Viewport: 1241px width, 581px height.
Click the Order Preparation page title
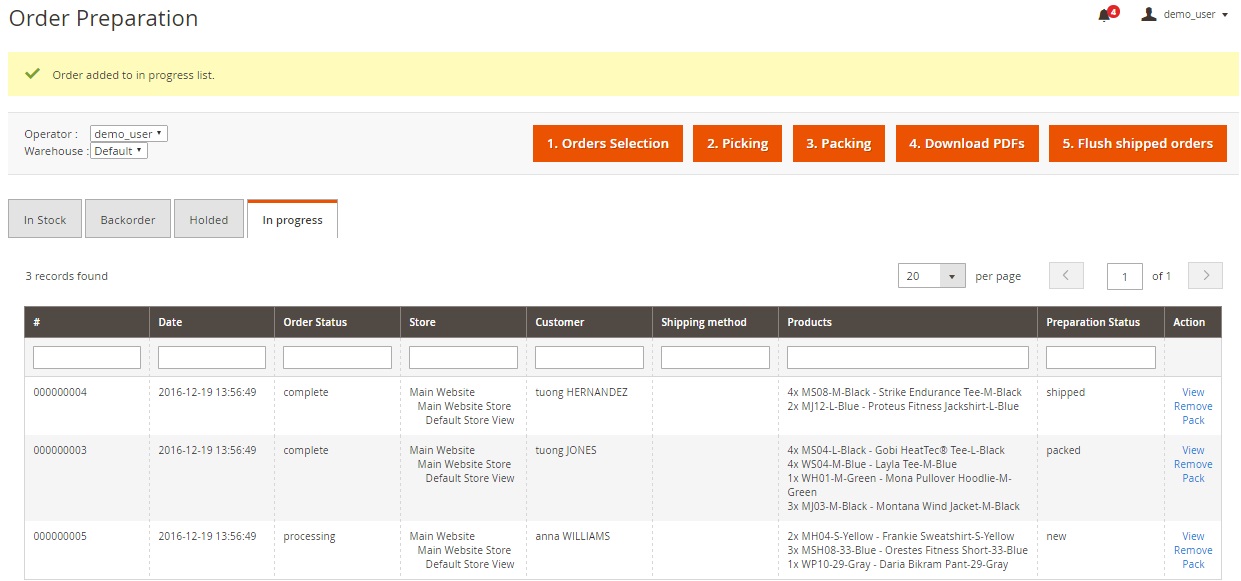click(104, 18)
